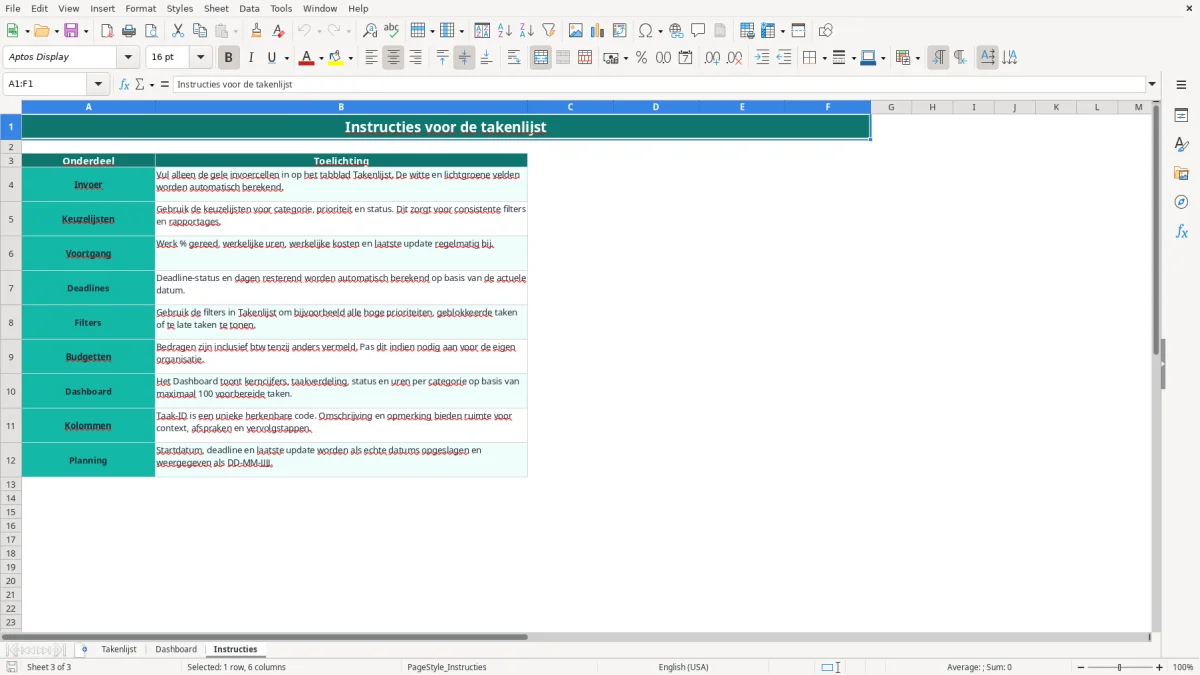The image size is (1200, 675).
Task: Select column G header
Action: [x=890, y=107]
